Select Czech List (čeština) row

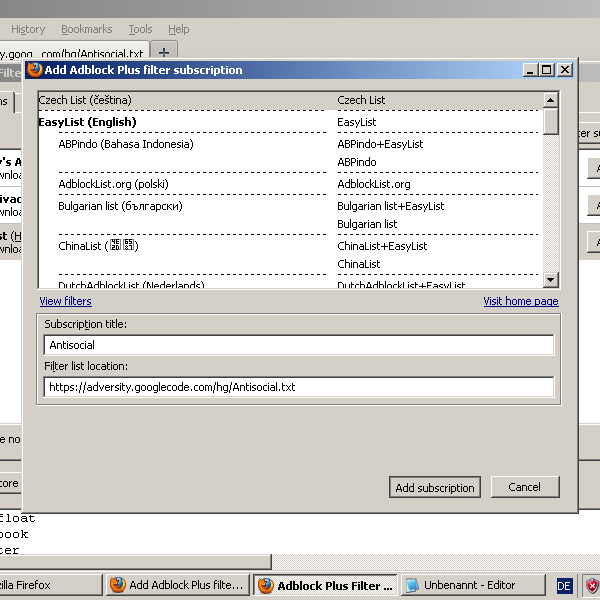[x=291, y=100]
